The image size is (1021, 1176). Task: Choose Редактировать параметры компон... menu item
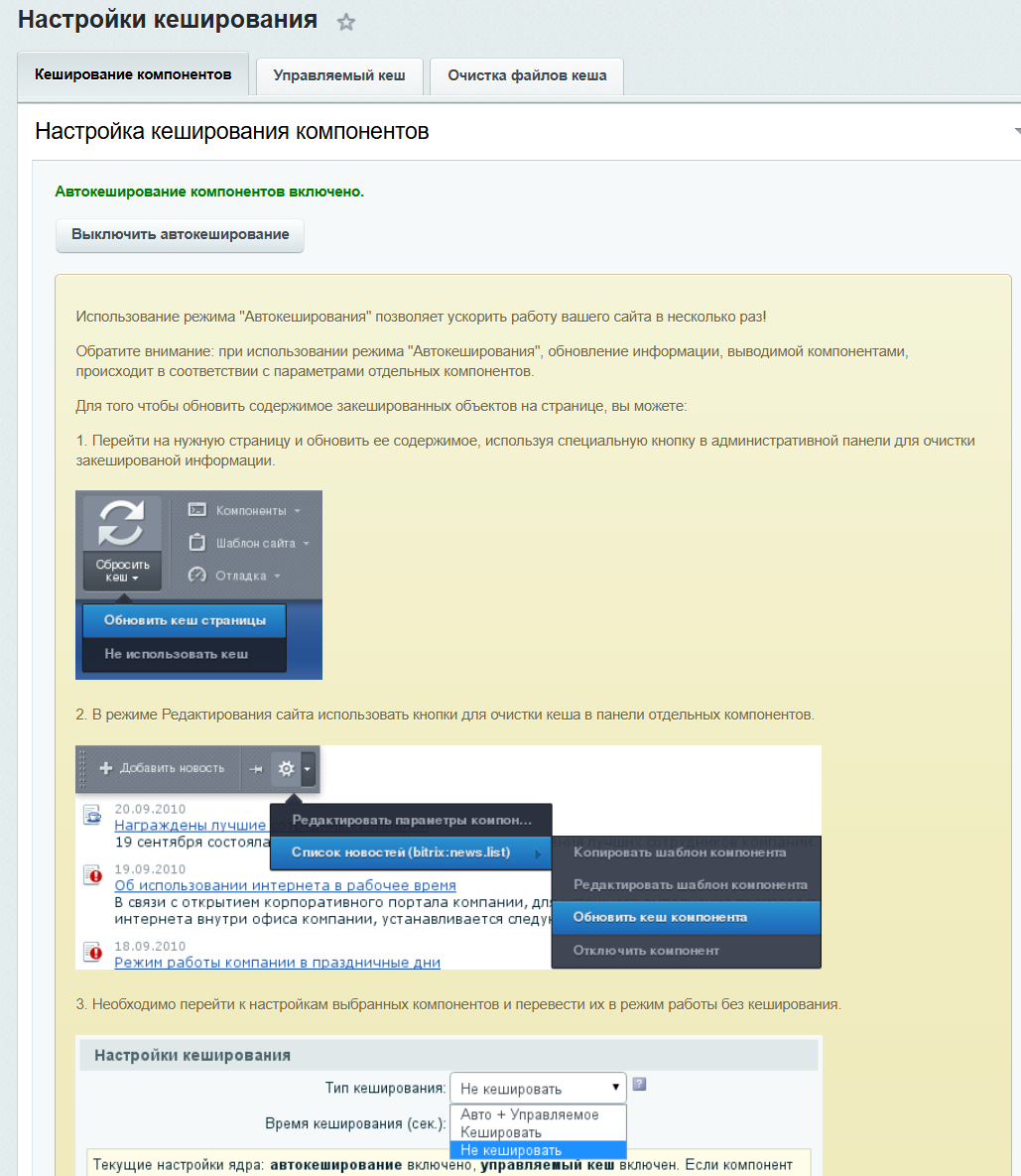[x=411, y=821]
